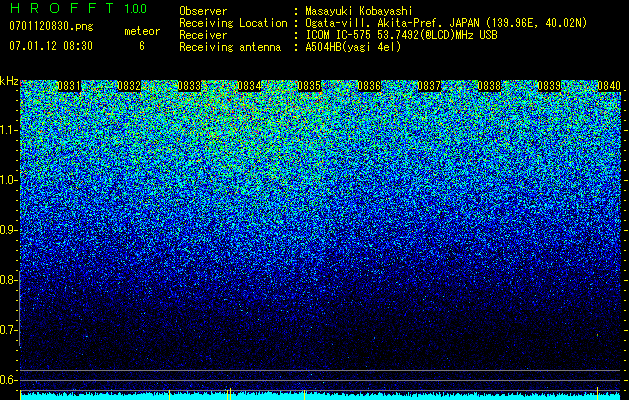Jump to the 0840 time marker

609,86
